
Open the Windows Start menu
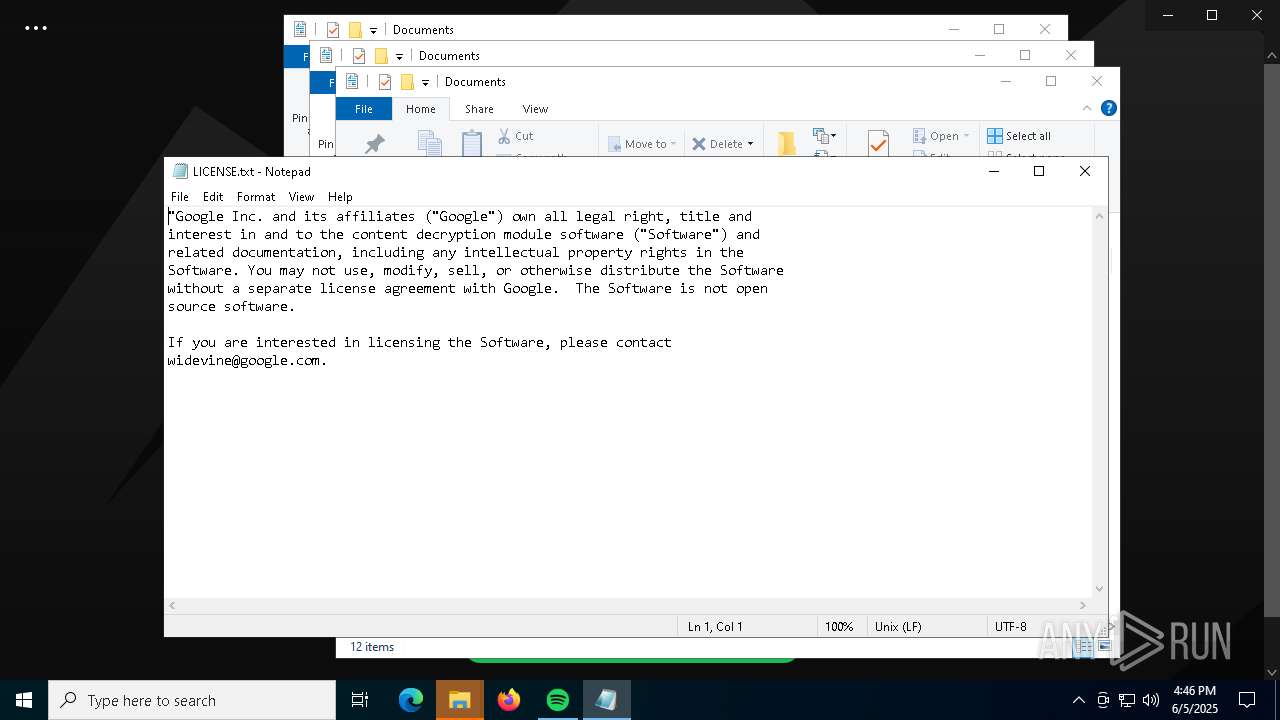24,700
